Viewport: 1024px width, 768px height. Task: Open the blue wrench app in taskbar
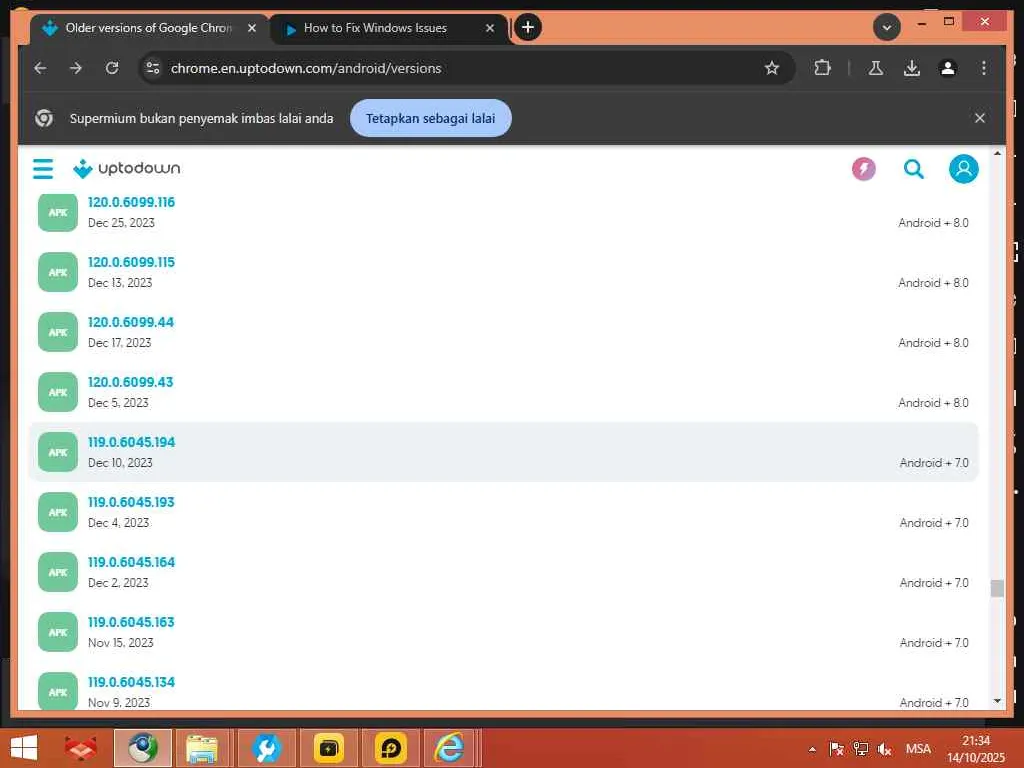point(266,748)
